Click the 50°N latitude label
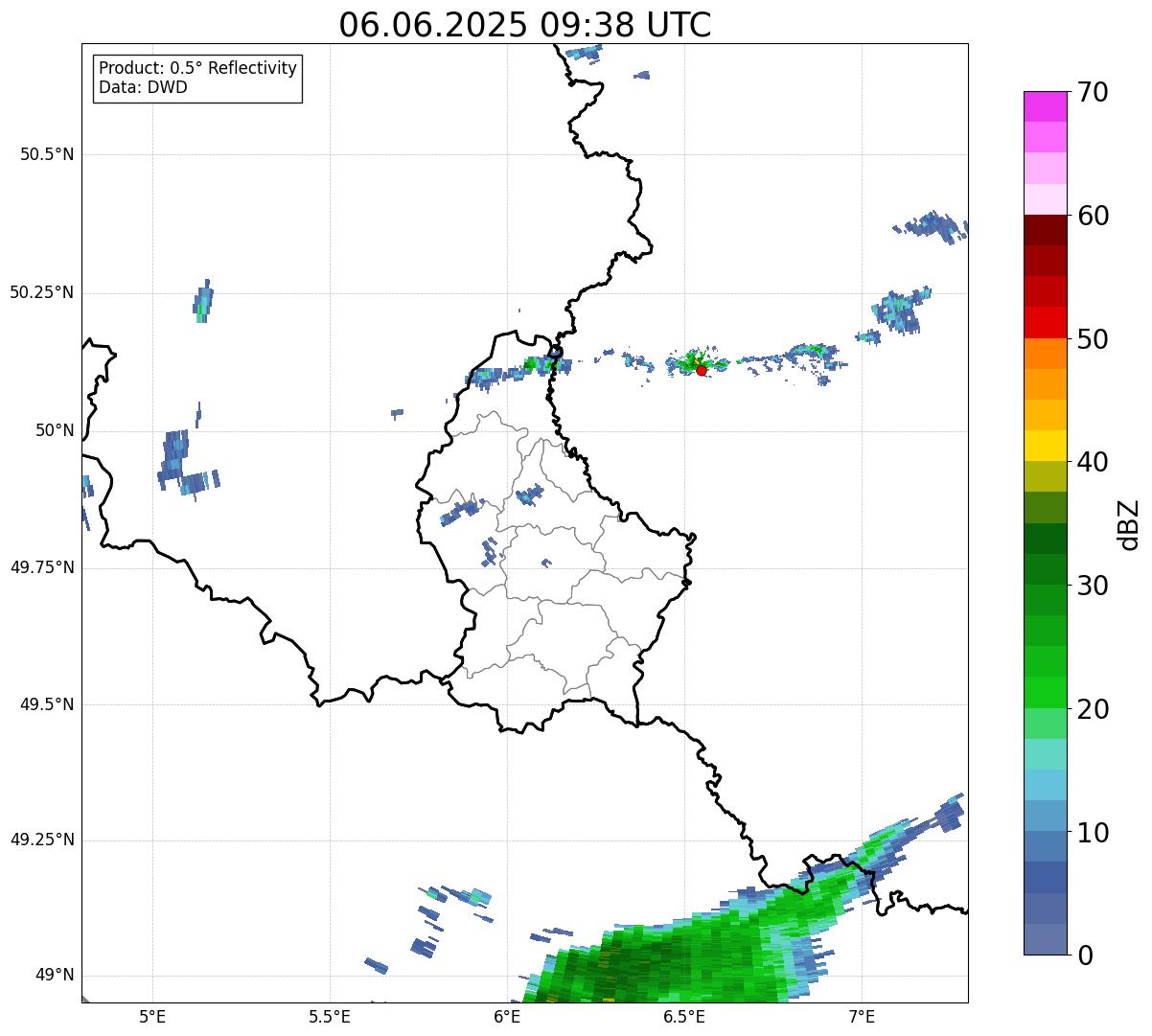The height and width of the screenshot is (1036, 1152). click(x=55, y=430)
